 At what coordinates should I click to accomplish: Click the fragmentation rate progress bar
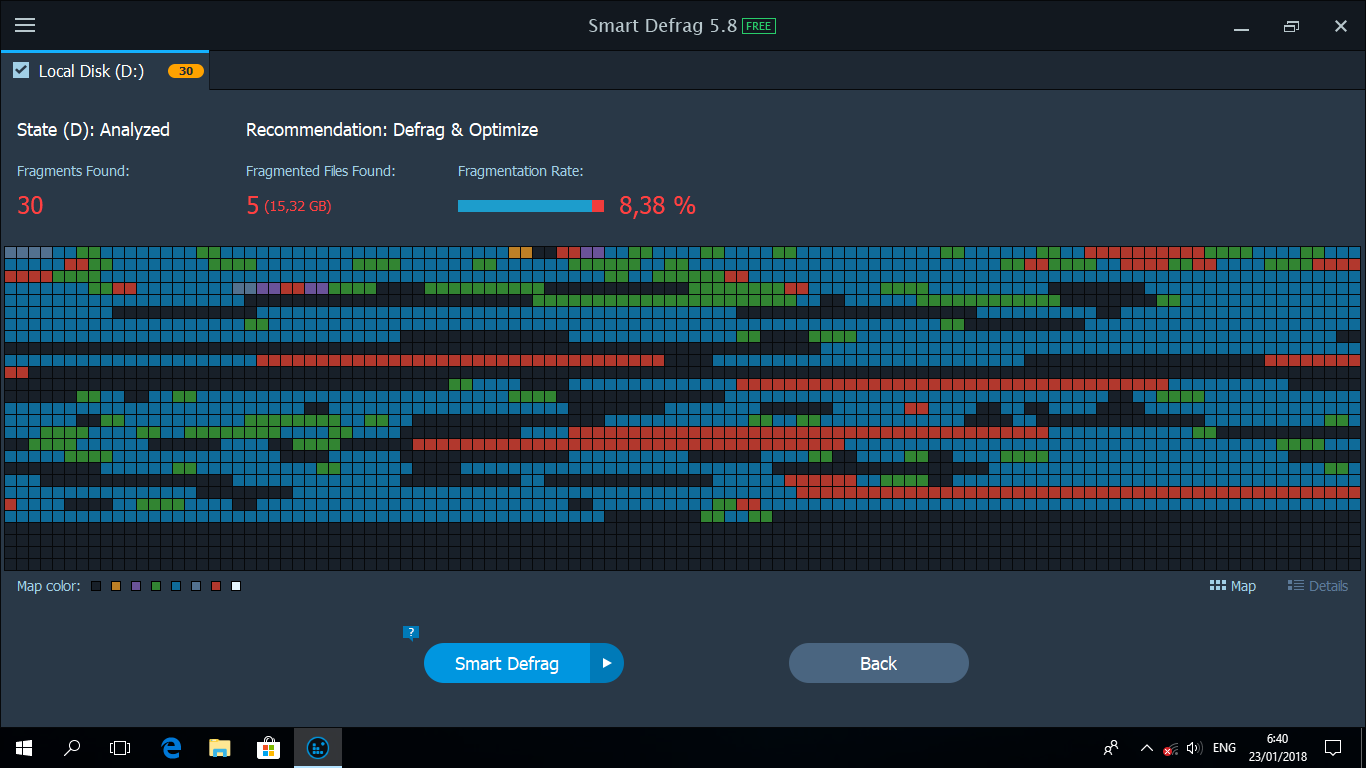point(530,205)
